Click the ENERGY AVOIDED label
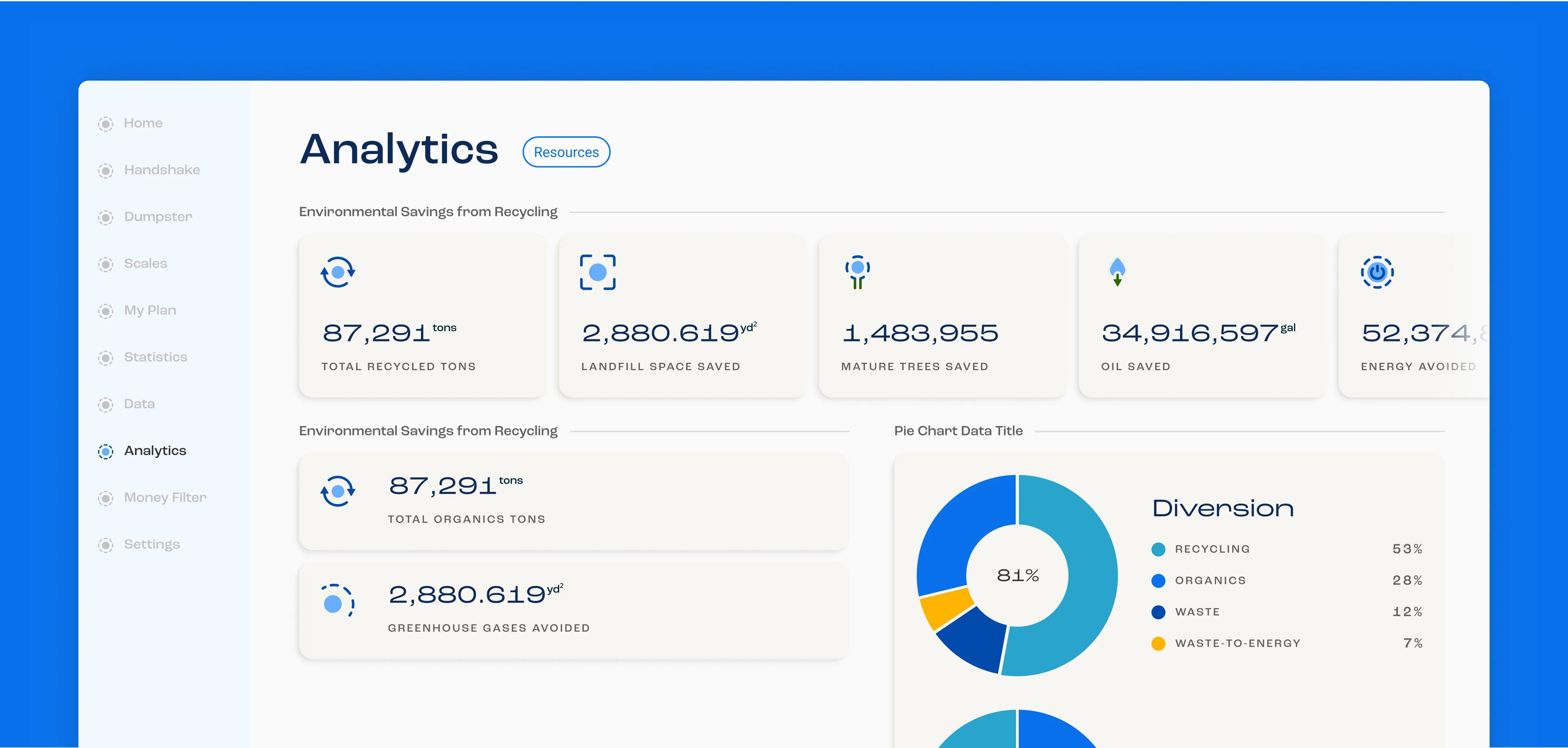This screenshot has height=748, width=1568. coord(1418,366)
